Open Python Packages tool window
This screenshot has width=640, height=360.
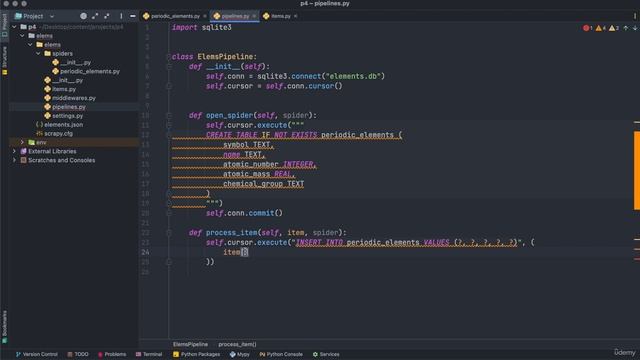(196, 354)
